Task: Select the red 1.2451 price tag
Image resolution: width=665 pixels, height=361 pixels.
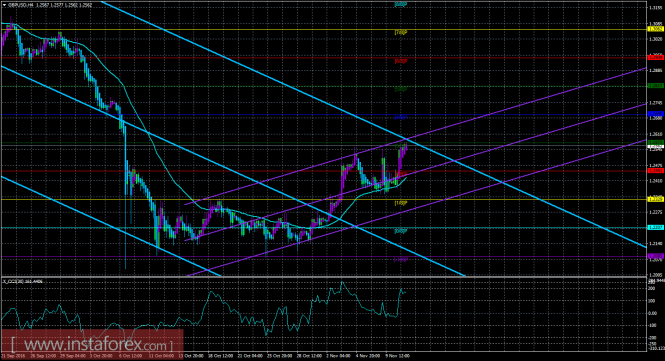Action: [655, 171]
